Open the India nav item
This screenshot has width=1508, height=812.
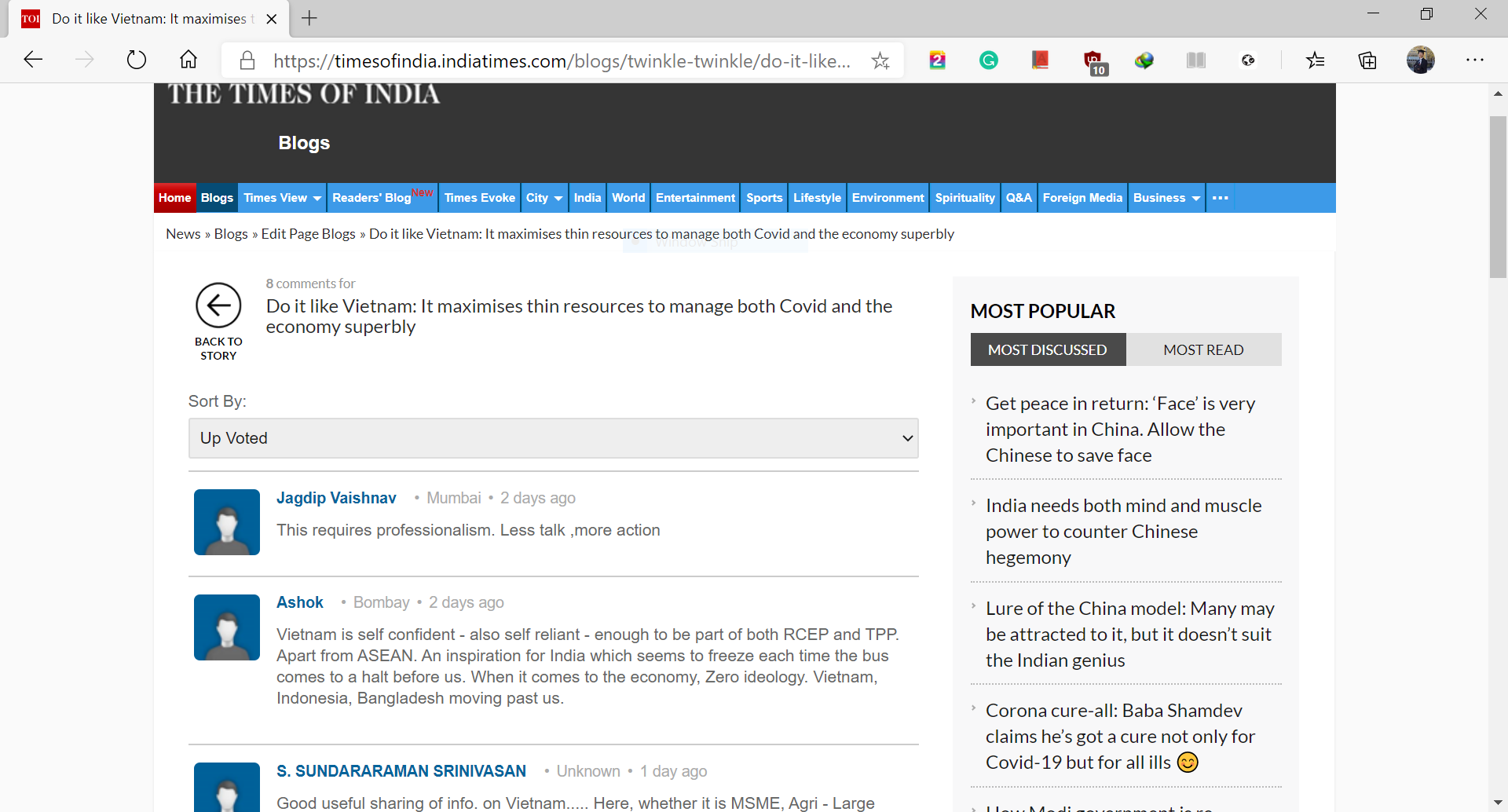pos(587,198)
